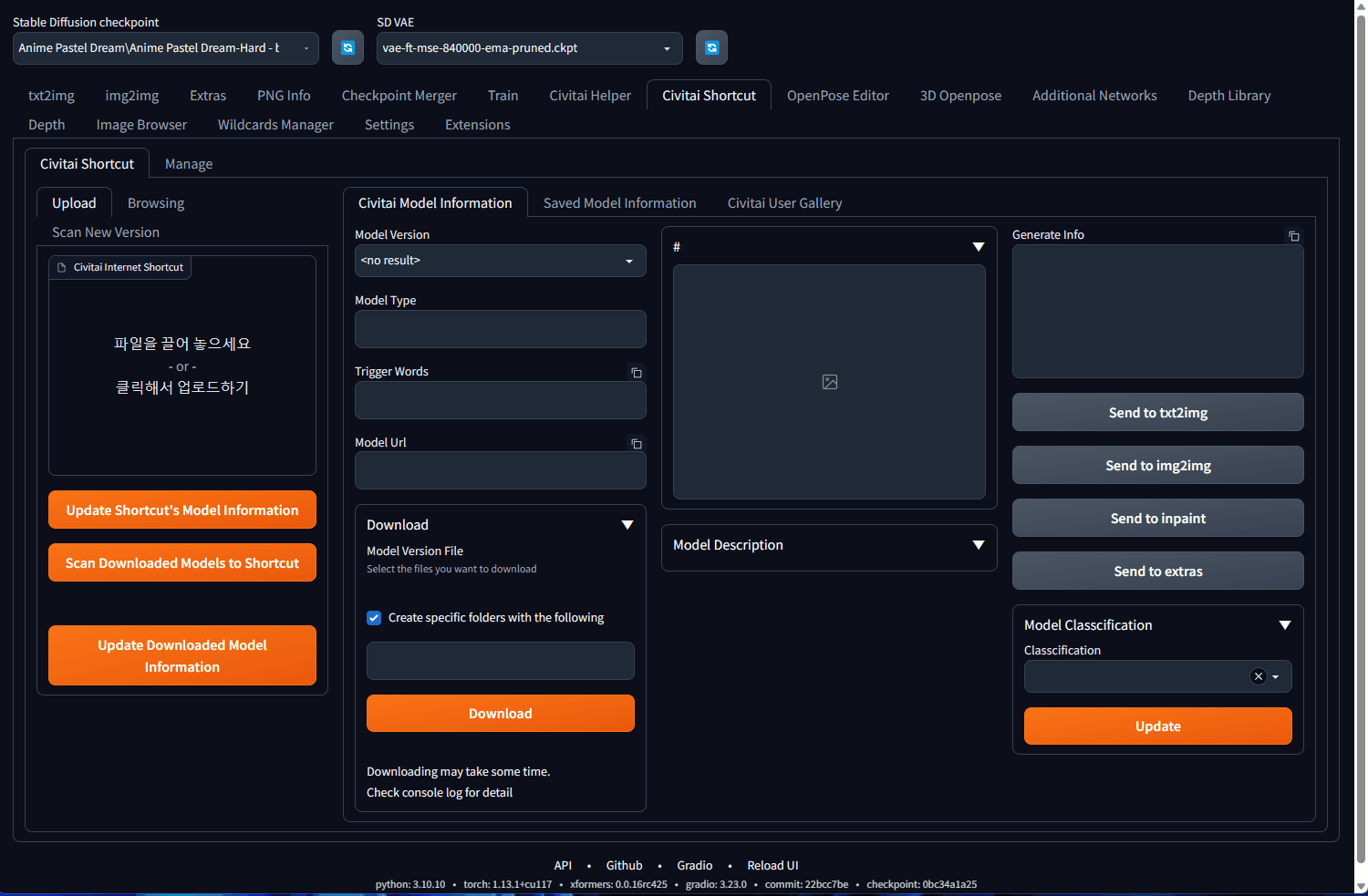Open the Additional Networks tab
The width and height of the screenshot is (1368, 896).
[x=1094, y=96]
